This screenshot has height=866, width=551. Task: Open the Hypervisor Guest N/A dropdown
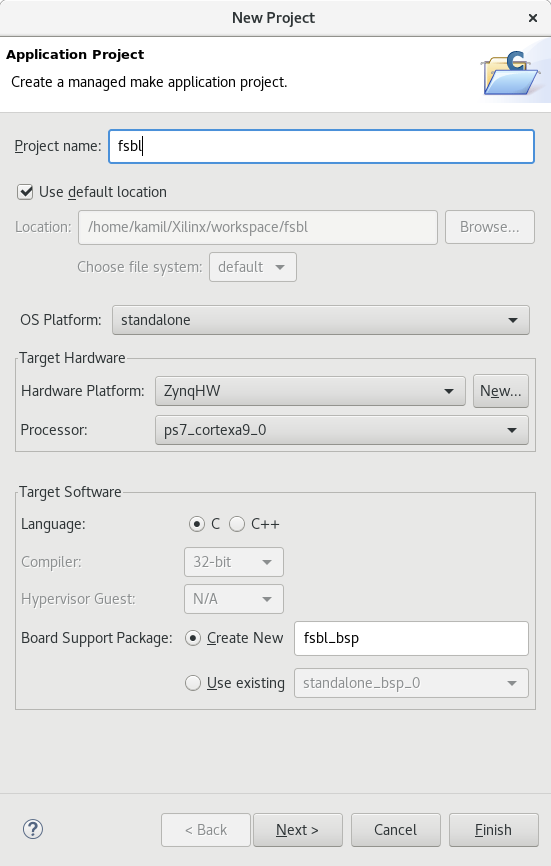pos(234,599)
